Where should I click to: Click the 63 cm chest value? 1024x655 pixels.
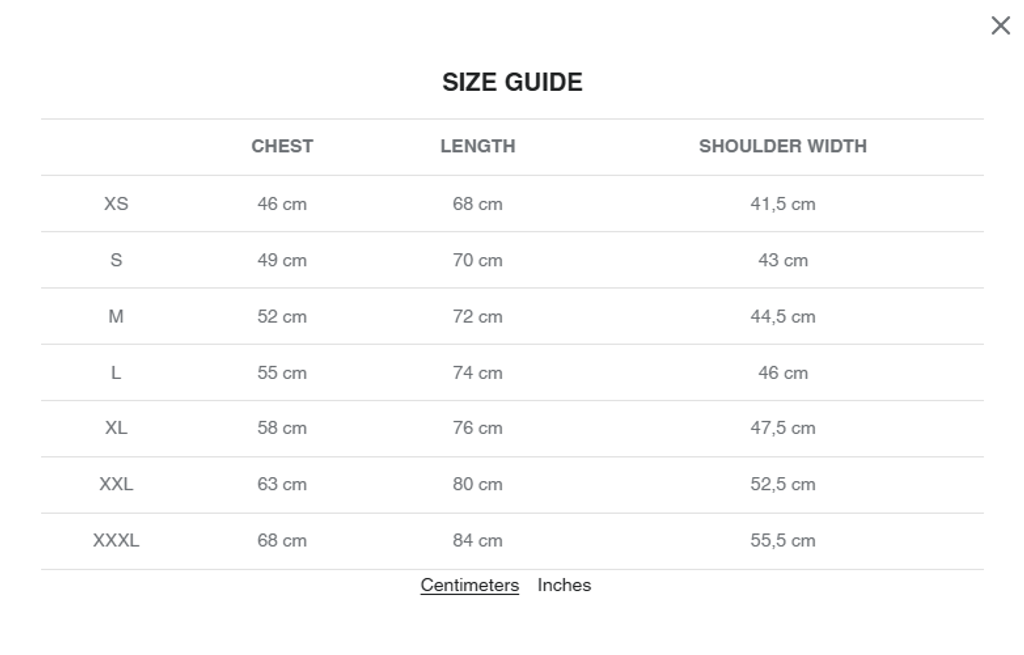(282, 484)
